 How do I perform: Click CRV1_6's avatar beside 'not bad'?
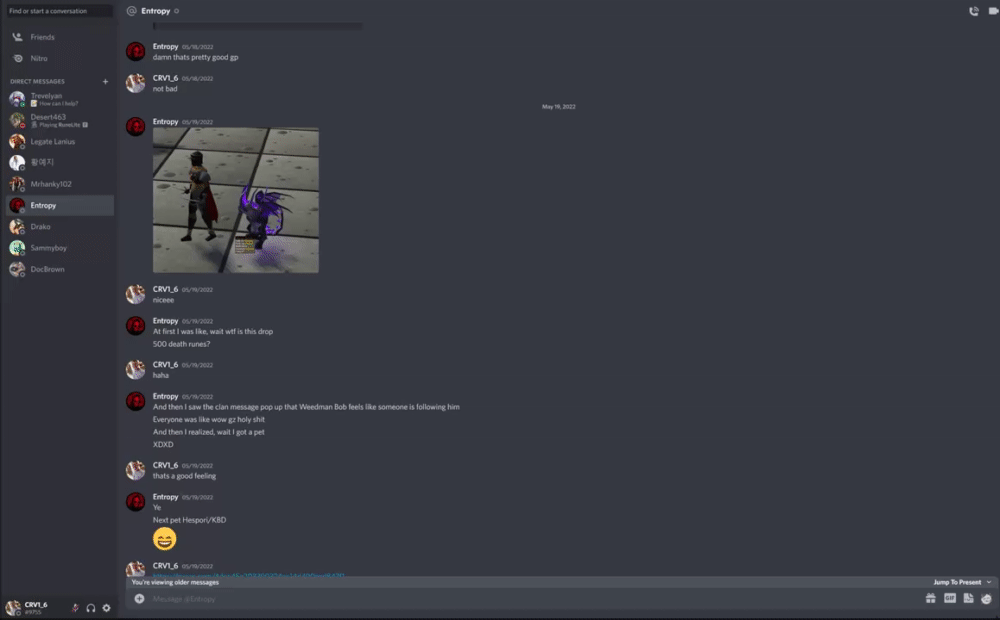[135, 83]
